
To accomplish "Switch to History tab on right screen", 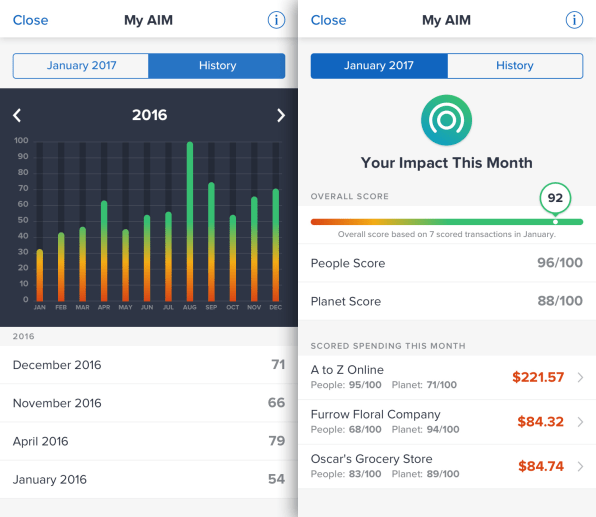I will tap(515, 66).
